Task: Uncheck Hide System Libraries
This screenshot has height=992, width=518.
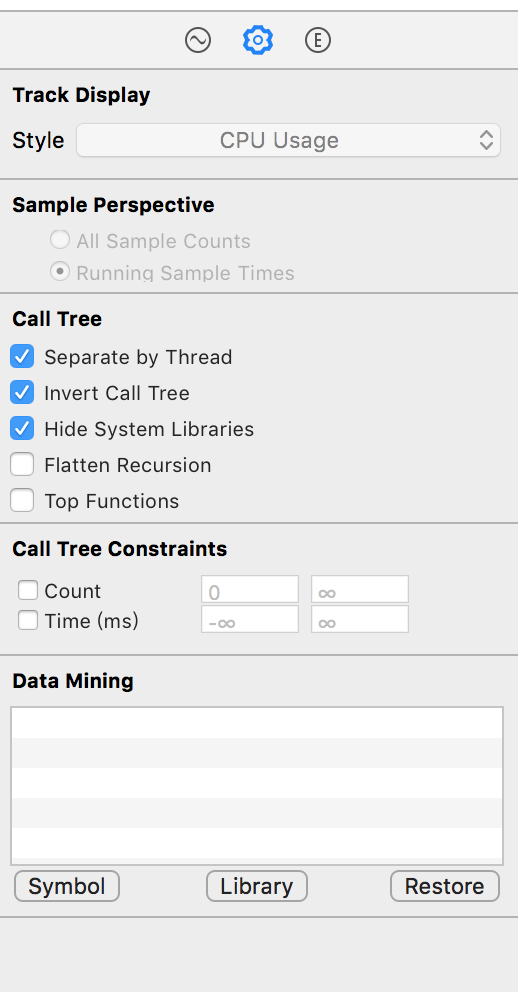Action: pyautogui.click(x=22, y=429)
